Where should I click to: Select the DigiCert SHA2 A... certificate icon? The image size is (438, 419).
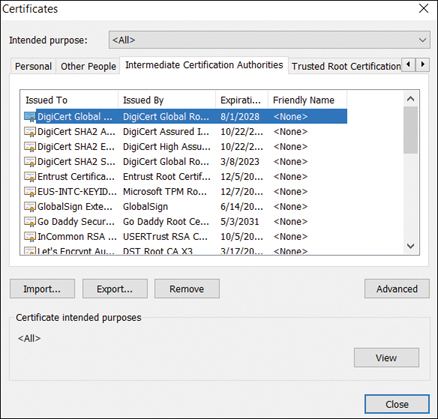pyautogui.click(x=30, y=132)
